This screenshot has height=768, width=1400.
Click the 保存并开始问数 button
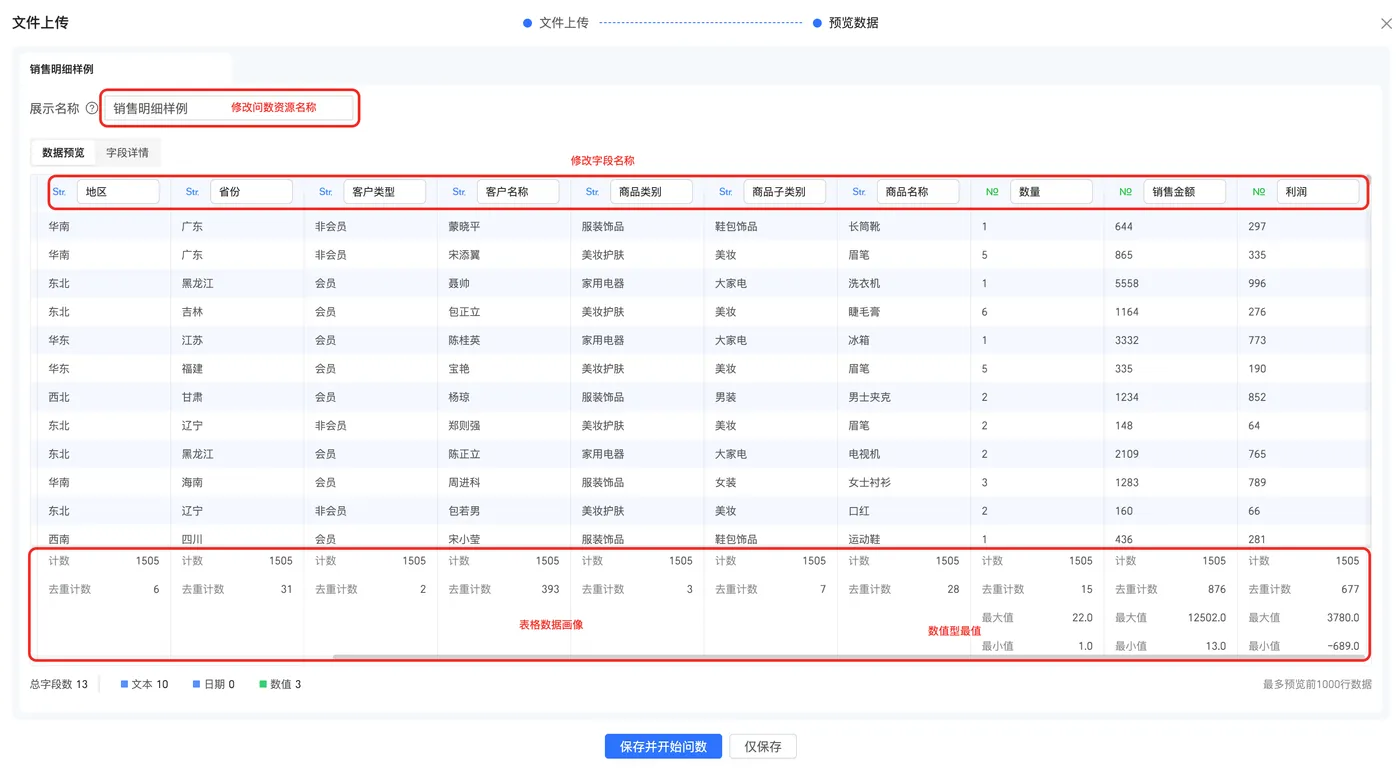[663, 747]
